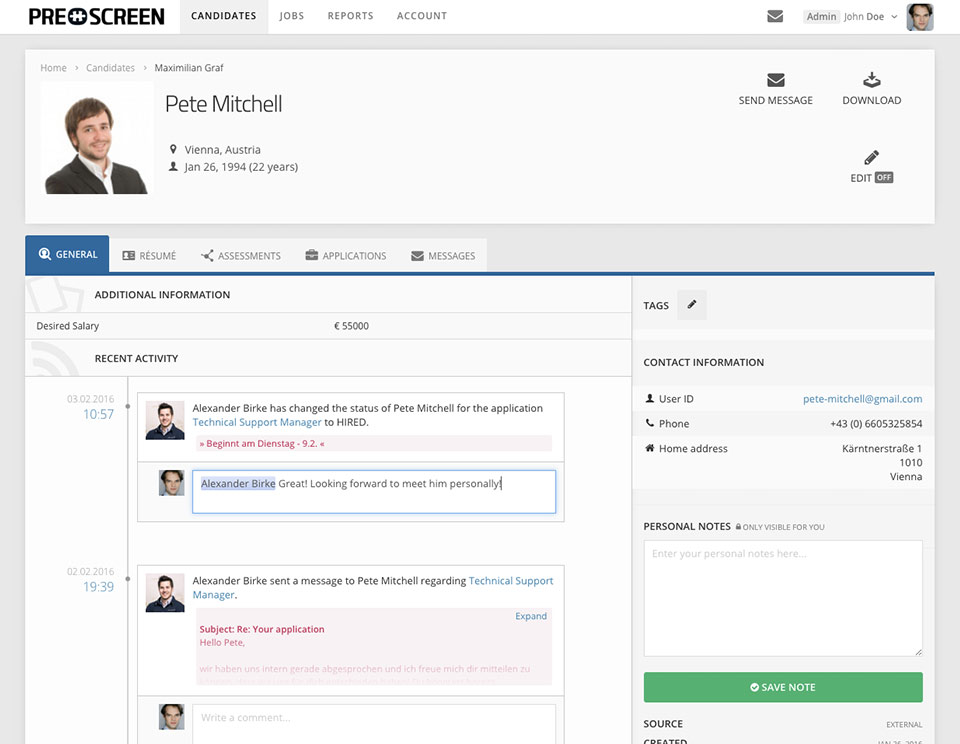Click the personal notes text area
960x744 pixels.
point(782,598)
